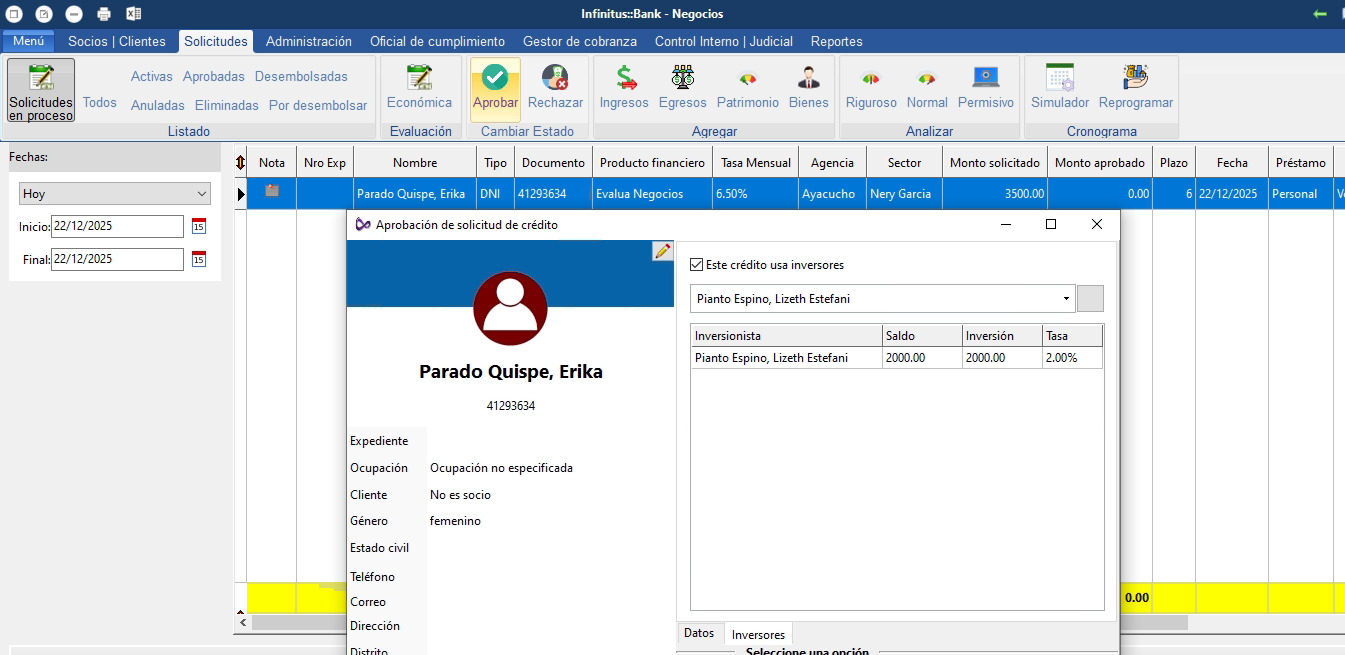This screenshot has height=655, width=1345.
Task: Open calendar picker for Inicio date
Action: (x=198, y=226)
